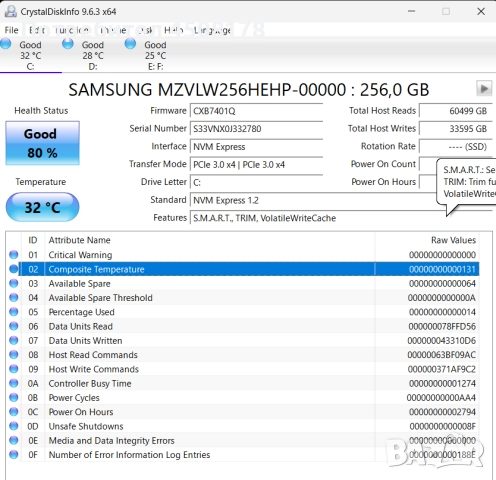Screen dimensions: 496x480
Task: Click the blue status orb for disk E: F:
Action: click(x=130, y=44)
